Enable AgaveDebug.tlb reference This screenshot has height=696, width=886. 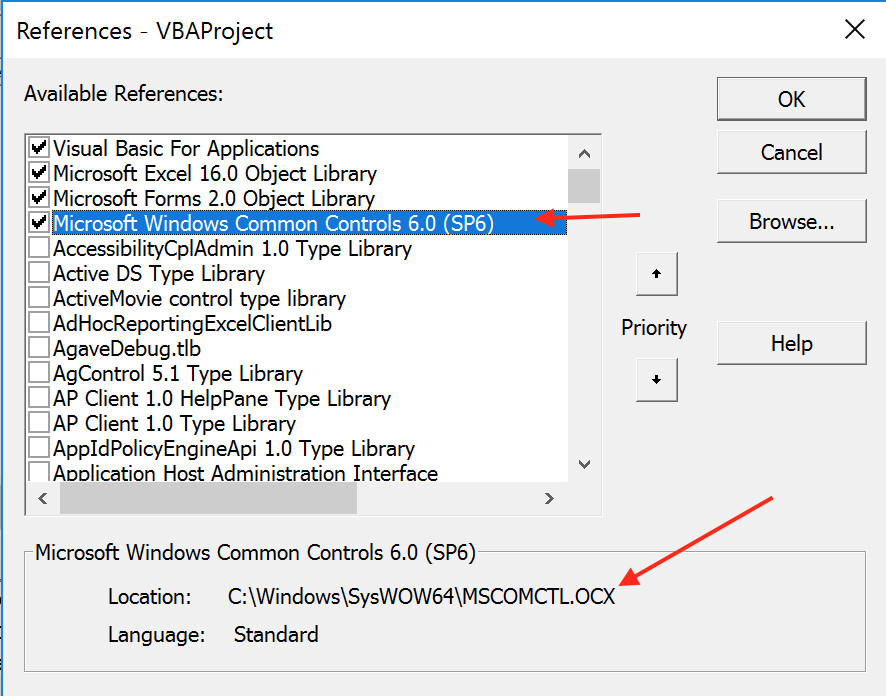(x=38, y=348)
